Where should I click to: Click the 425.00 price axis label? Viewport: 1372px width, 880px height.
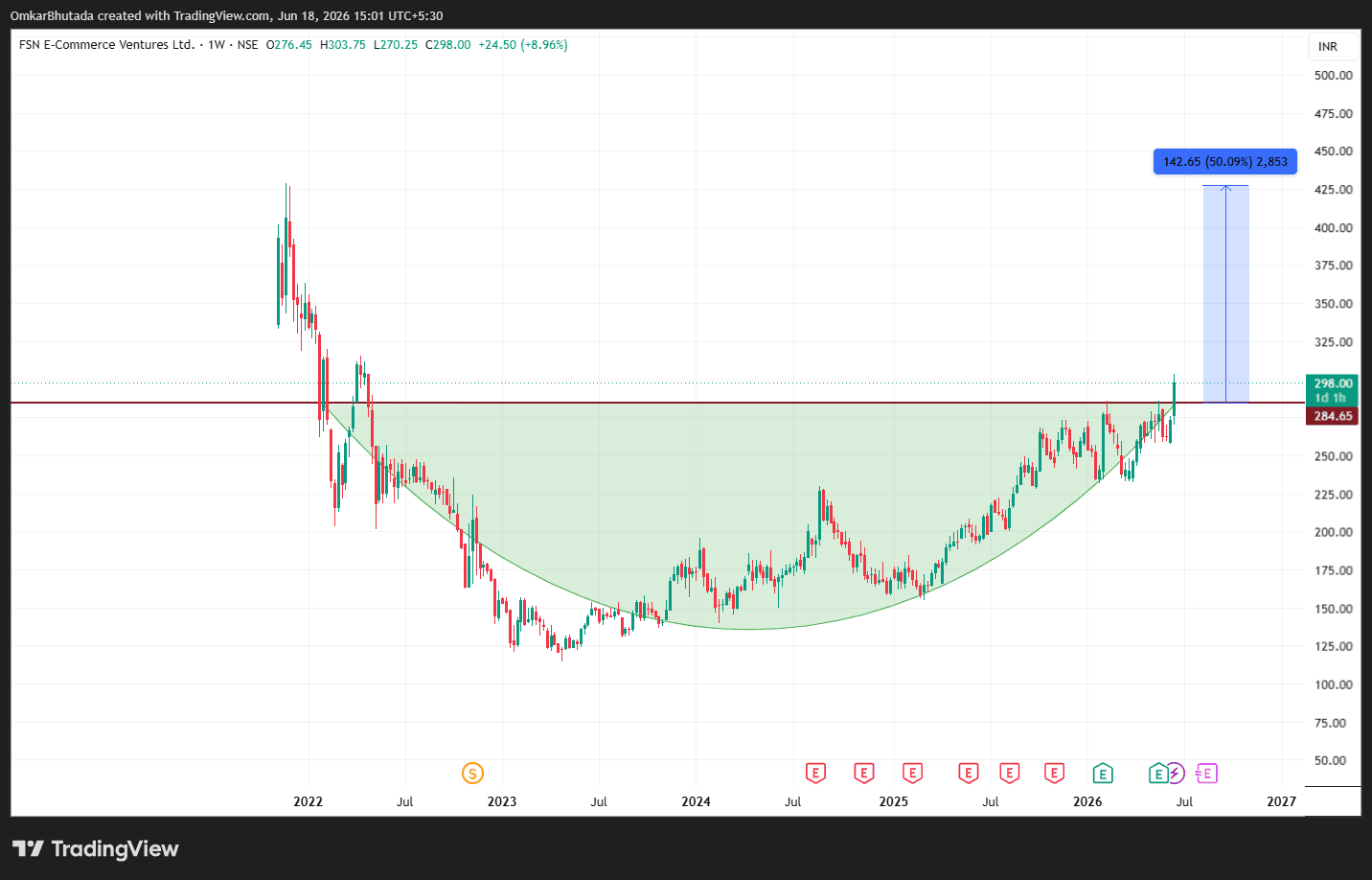(1334, 190)
